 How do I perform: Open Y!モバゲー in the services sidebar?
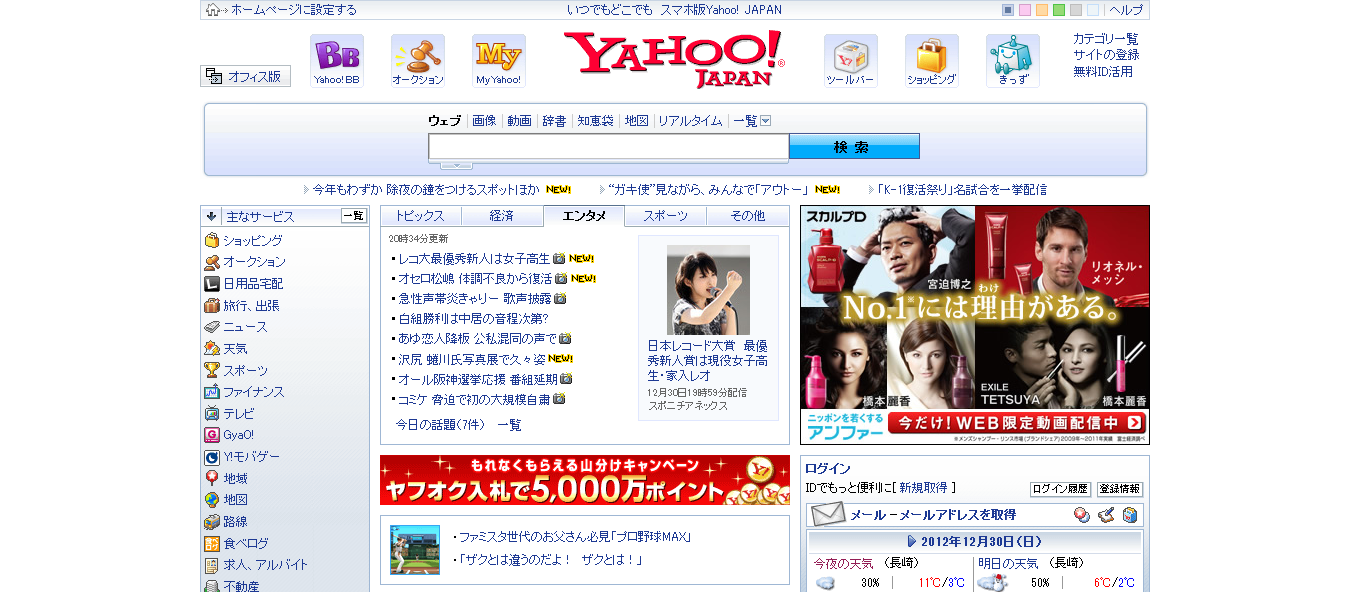(x=251, y=457)
